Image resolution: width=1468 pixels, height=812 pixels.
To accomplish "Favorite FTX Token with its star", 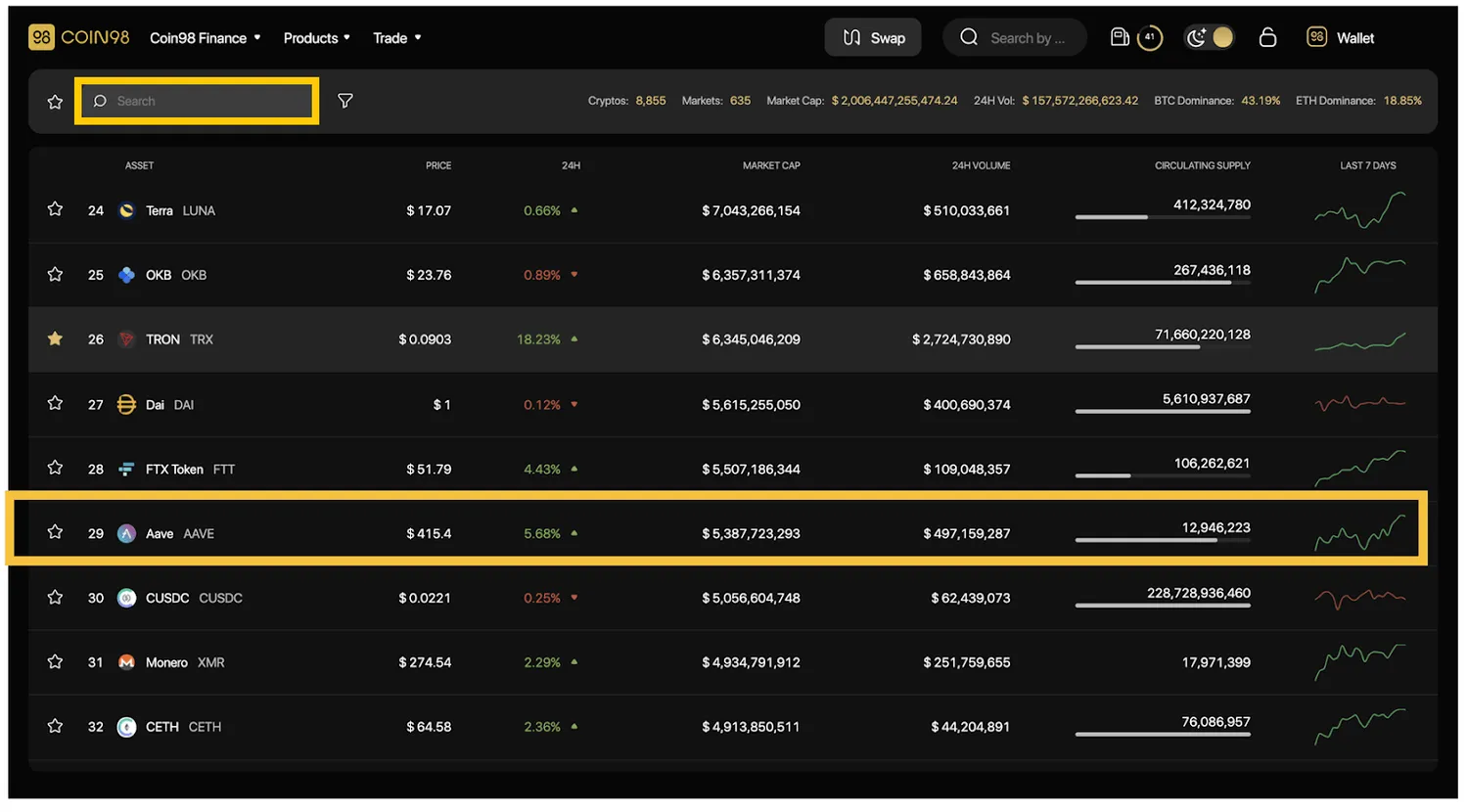I will pyautogui.click(x=55, y=468).
